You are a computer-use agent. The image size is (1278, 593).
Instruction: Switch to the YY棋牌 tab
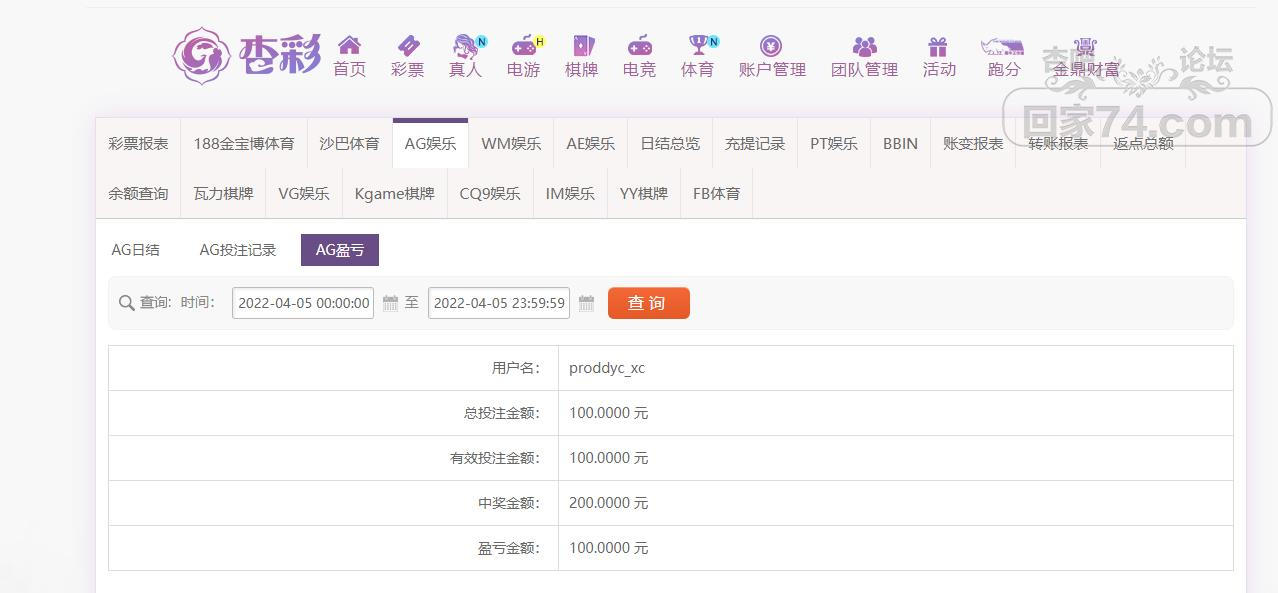[x=644, y=193]
